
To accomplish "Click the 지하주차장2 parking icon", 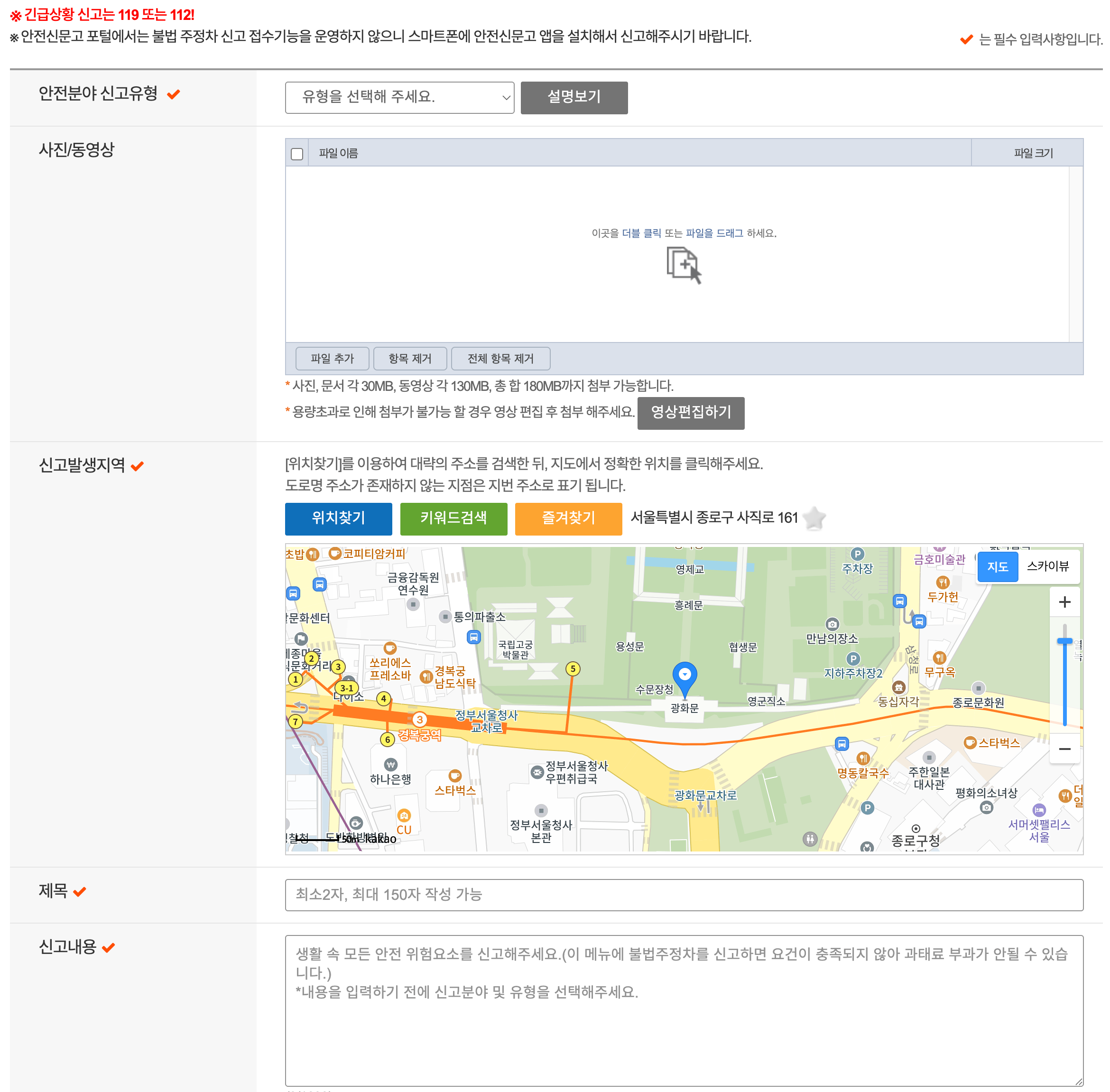I will click(x=853, y=659).
